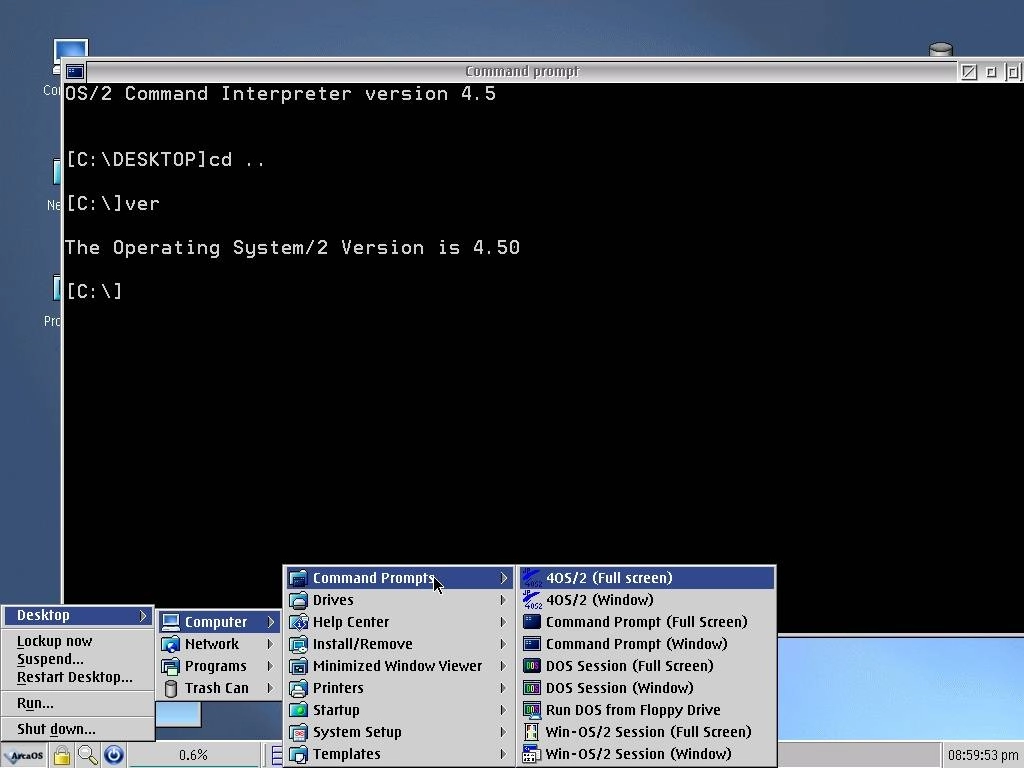
Task: Expand the Templates submenu arrow
Action: point(504,754)
